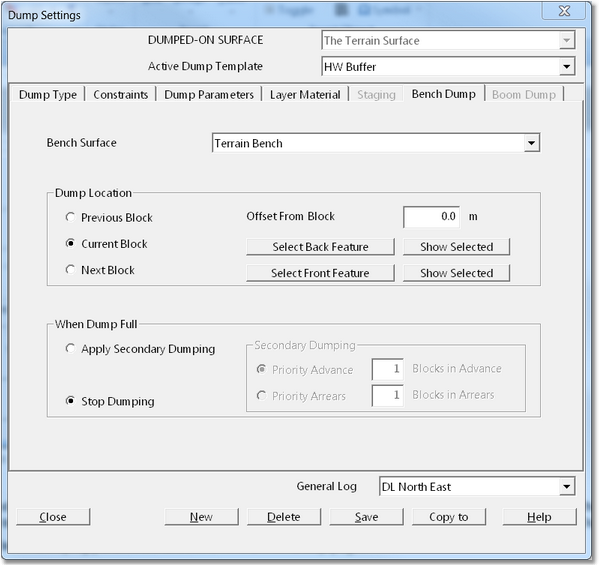Create a new template with New button
The image size is (599, 567).
pyautogui.click(x=201, y=517)
